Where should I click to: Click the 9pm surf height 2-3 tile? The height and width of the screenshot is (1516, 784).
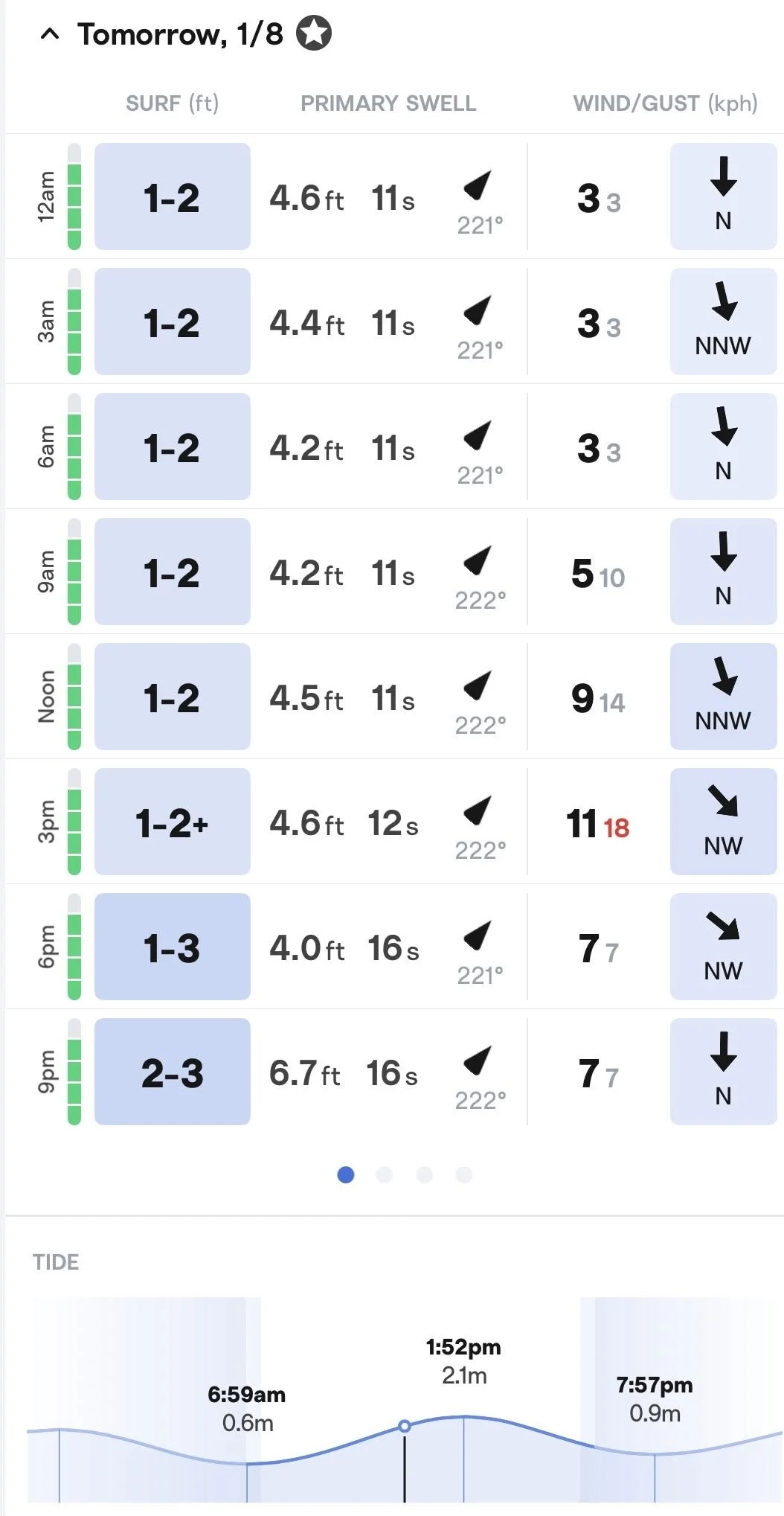[x=173, y=1072]
